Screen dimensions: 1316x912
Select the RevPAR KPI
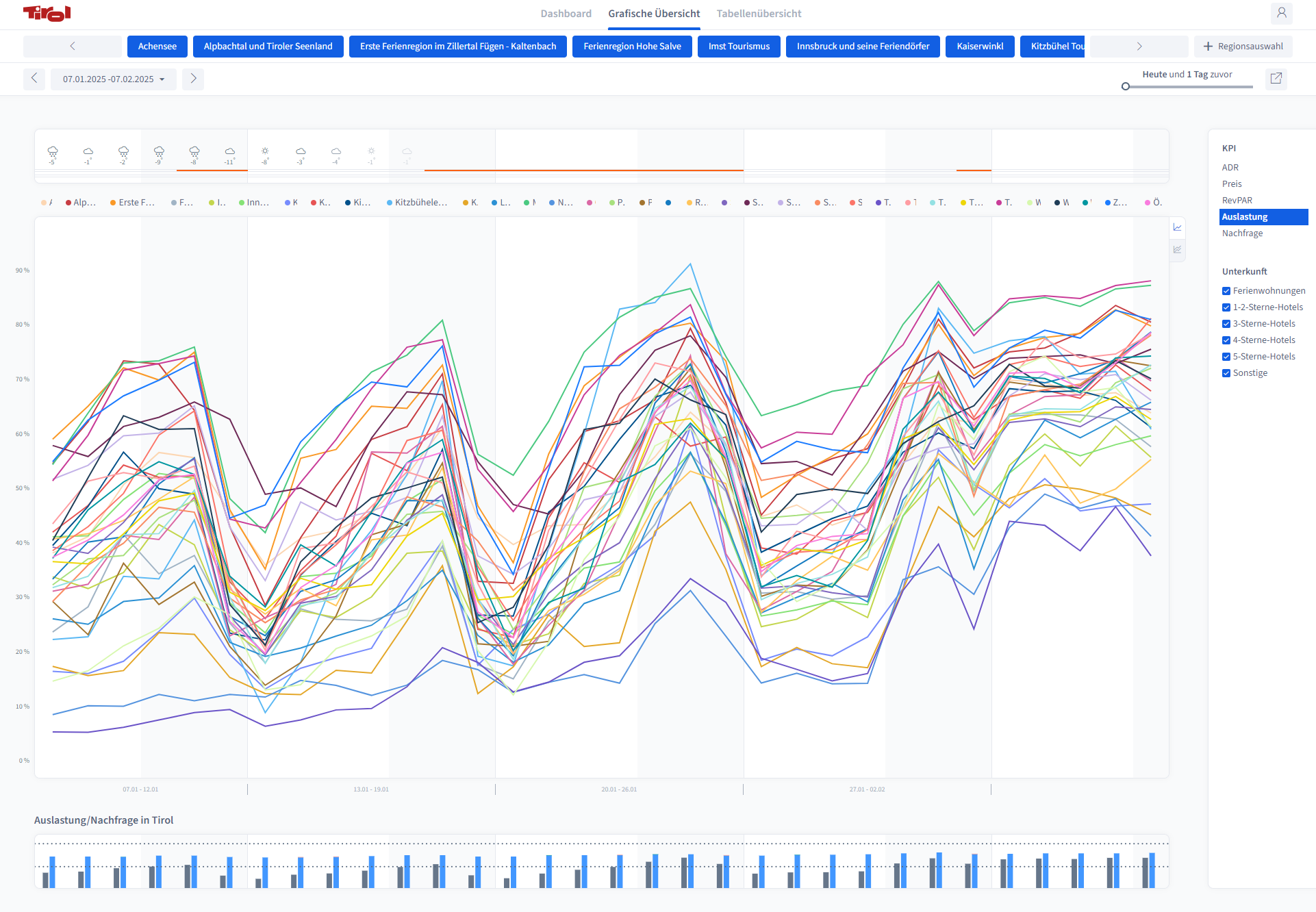point(1237,201)
